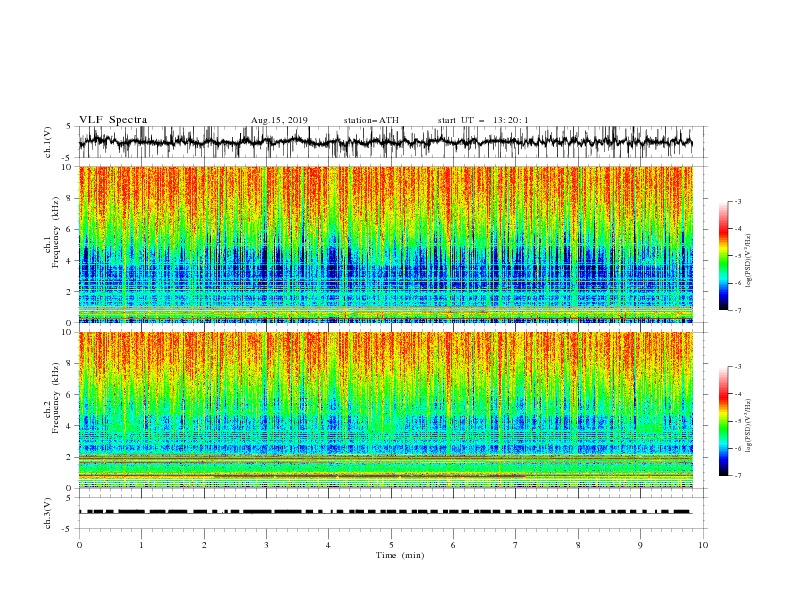This screenshot has height=612, width=792.
Task: Click the time axis tick label '7'
Action: coord(516,545)
